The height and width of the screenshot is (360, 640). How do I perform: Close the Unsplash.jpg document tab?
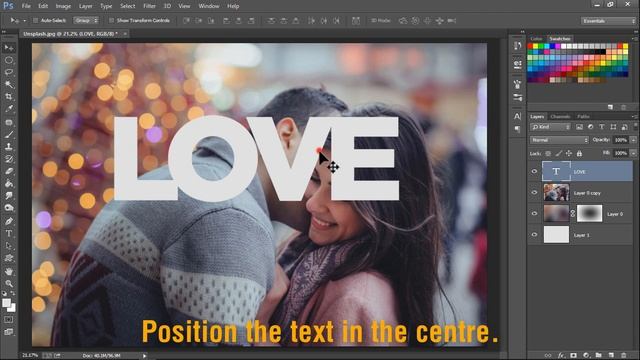(x=125, y=34)
